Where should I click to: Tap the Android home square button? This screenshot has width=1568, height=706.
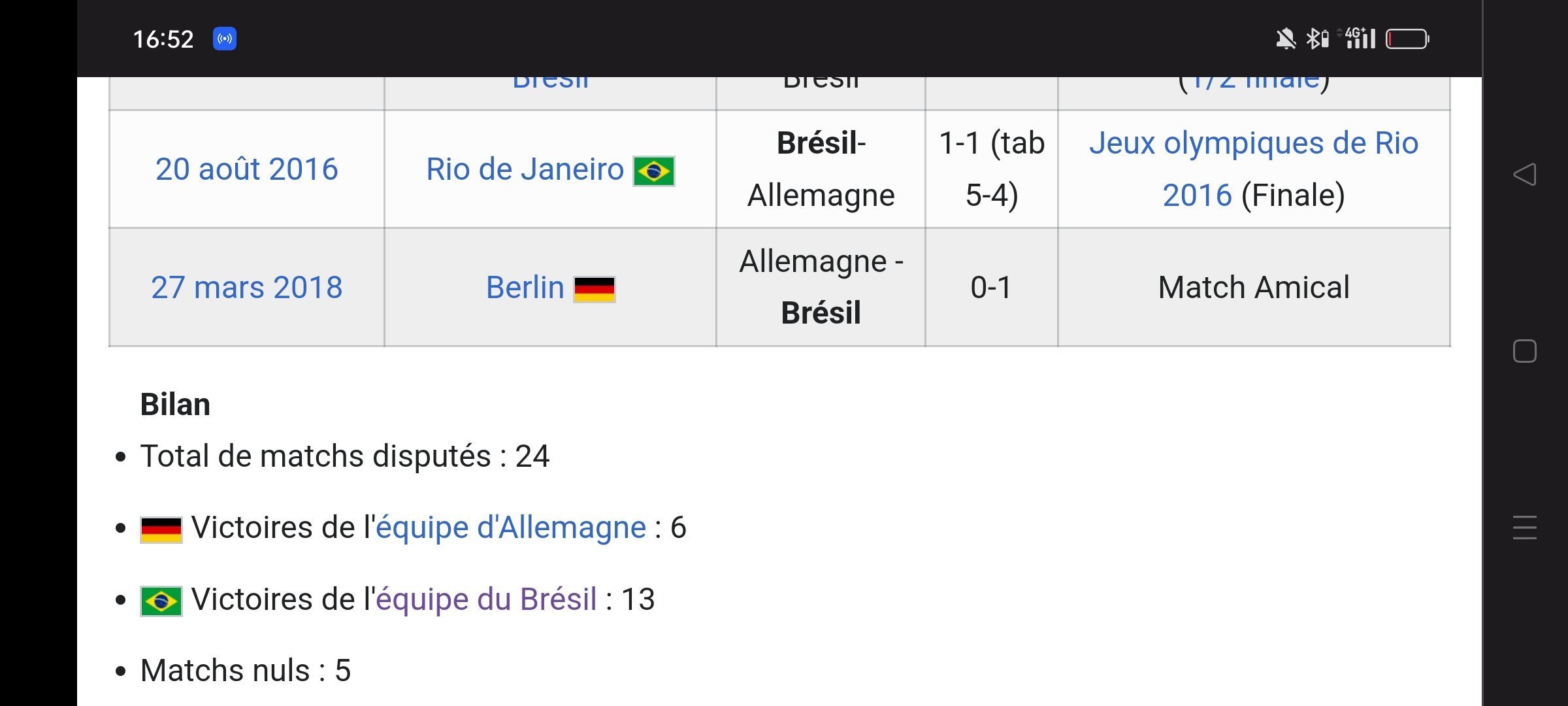point(1524,351)
